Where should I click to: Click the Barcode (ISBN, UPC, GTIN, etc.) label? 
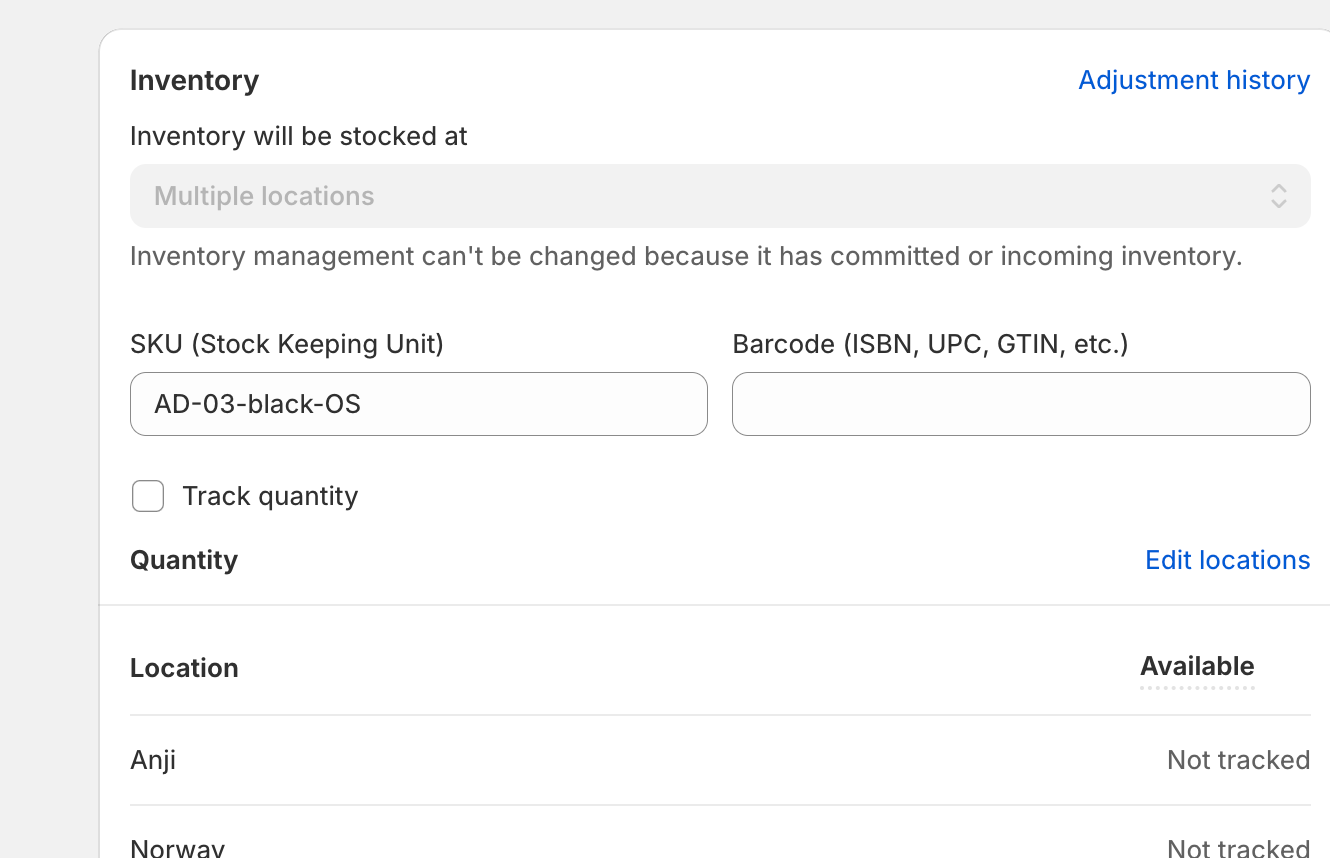pos(930,344)
